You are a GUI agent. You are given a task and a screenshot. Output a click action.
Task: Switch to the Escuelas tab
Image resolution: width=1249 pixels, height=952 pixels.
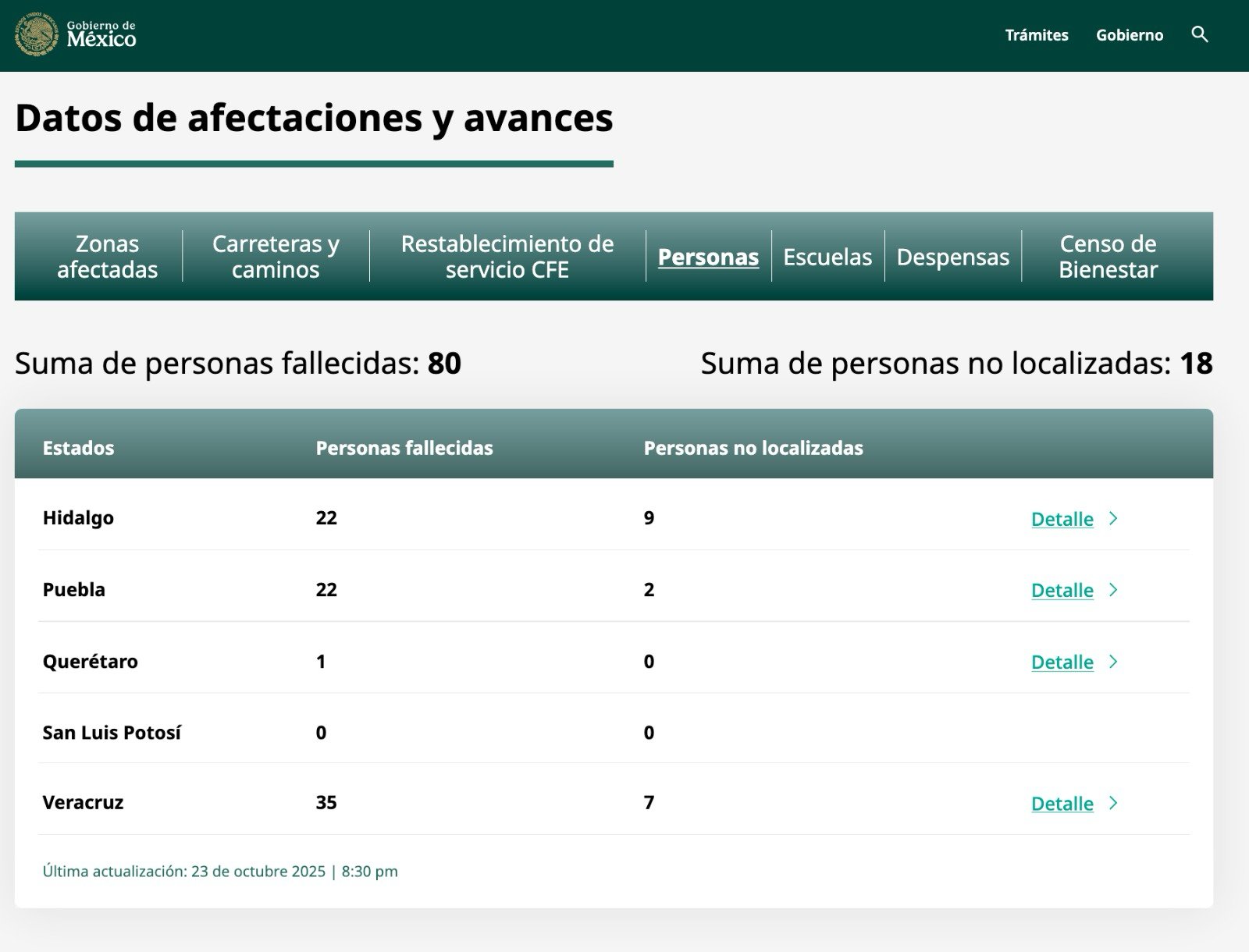pyautogui.click(x=827, y=257)
